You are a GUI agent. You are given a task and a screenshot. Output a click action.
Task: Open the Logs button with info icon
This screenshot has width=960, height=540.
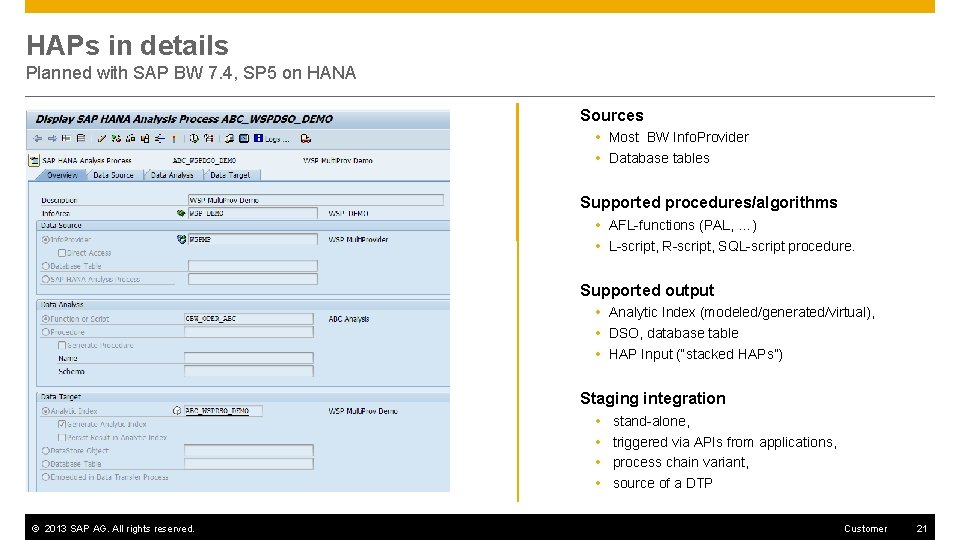click(x=271, y=139)
